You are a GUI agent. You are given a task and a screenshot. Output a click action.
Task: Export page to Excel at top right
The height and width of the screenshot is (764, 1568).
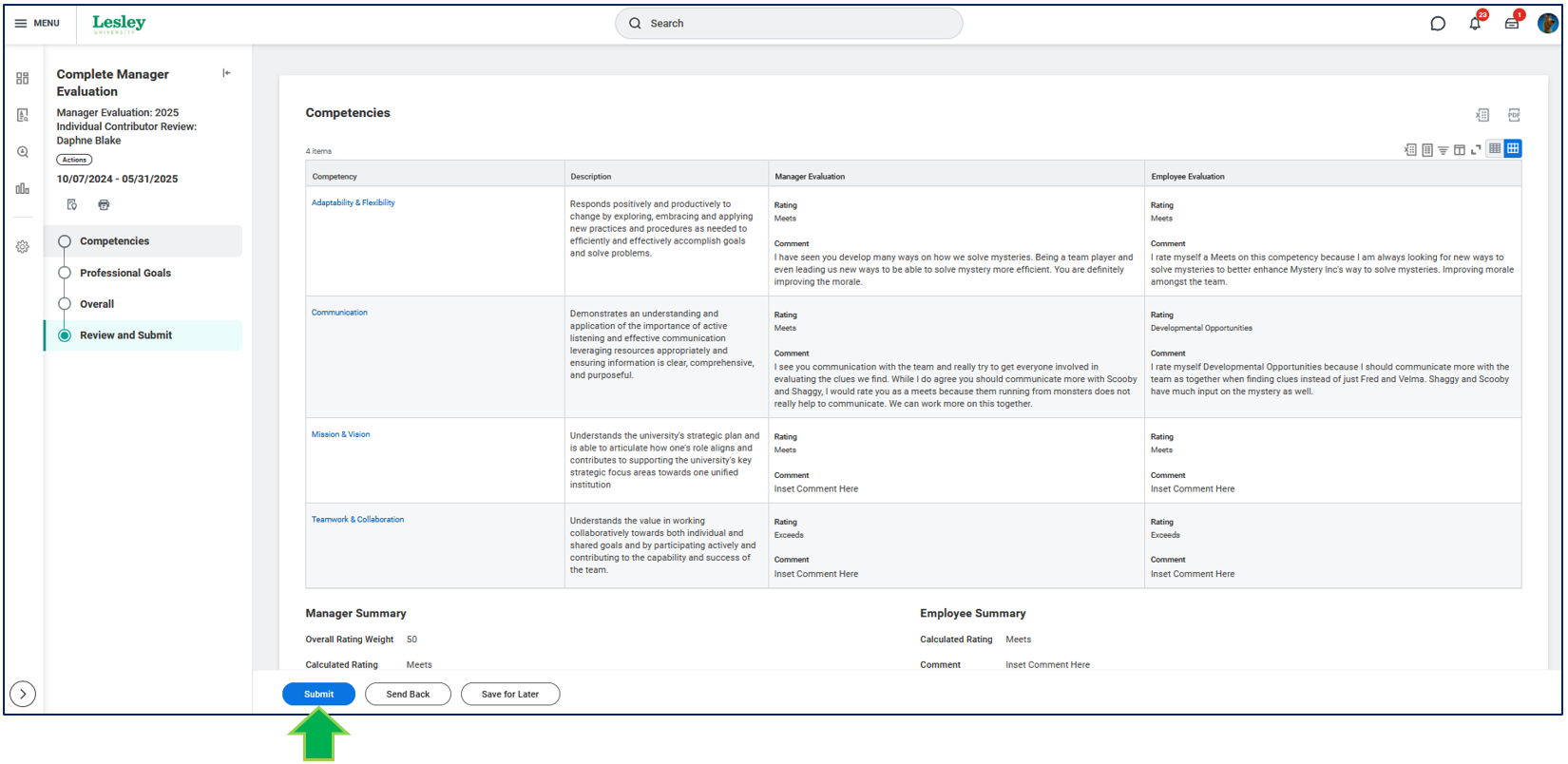pyautogui.click(x=1482, y=115)
